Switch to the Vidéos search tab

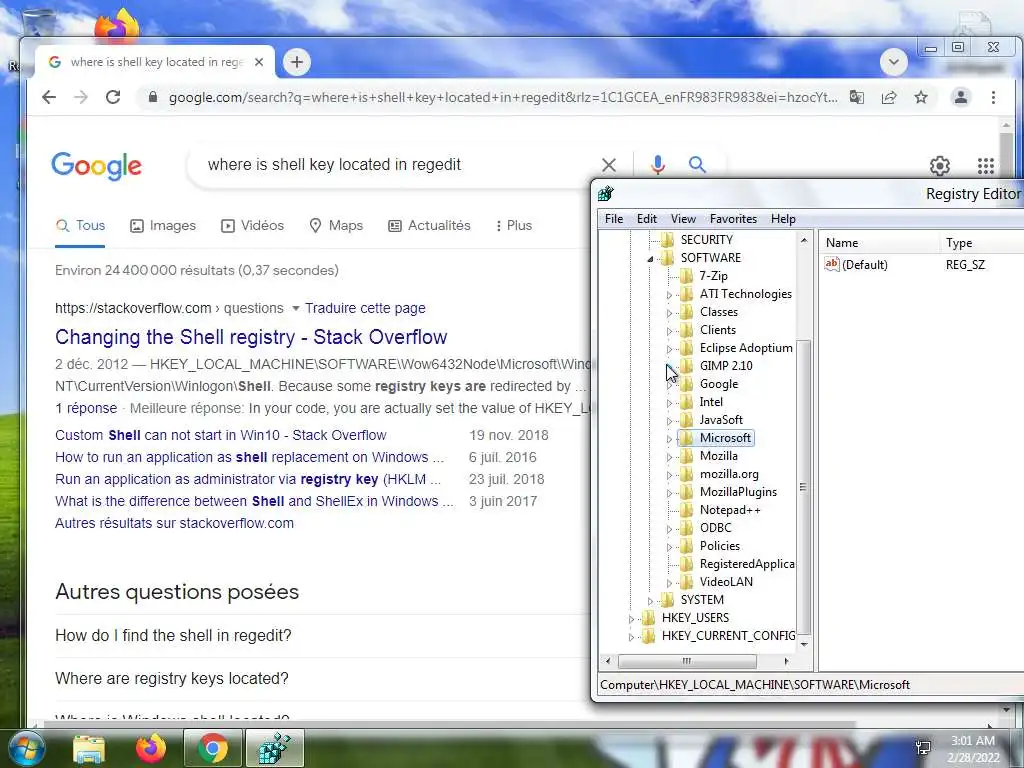point(252,225)
